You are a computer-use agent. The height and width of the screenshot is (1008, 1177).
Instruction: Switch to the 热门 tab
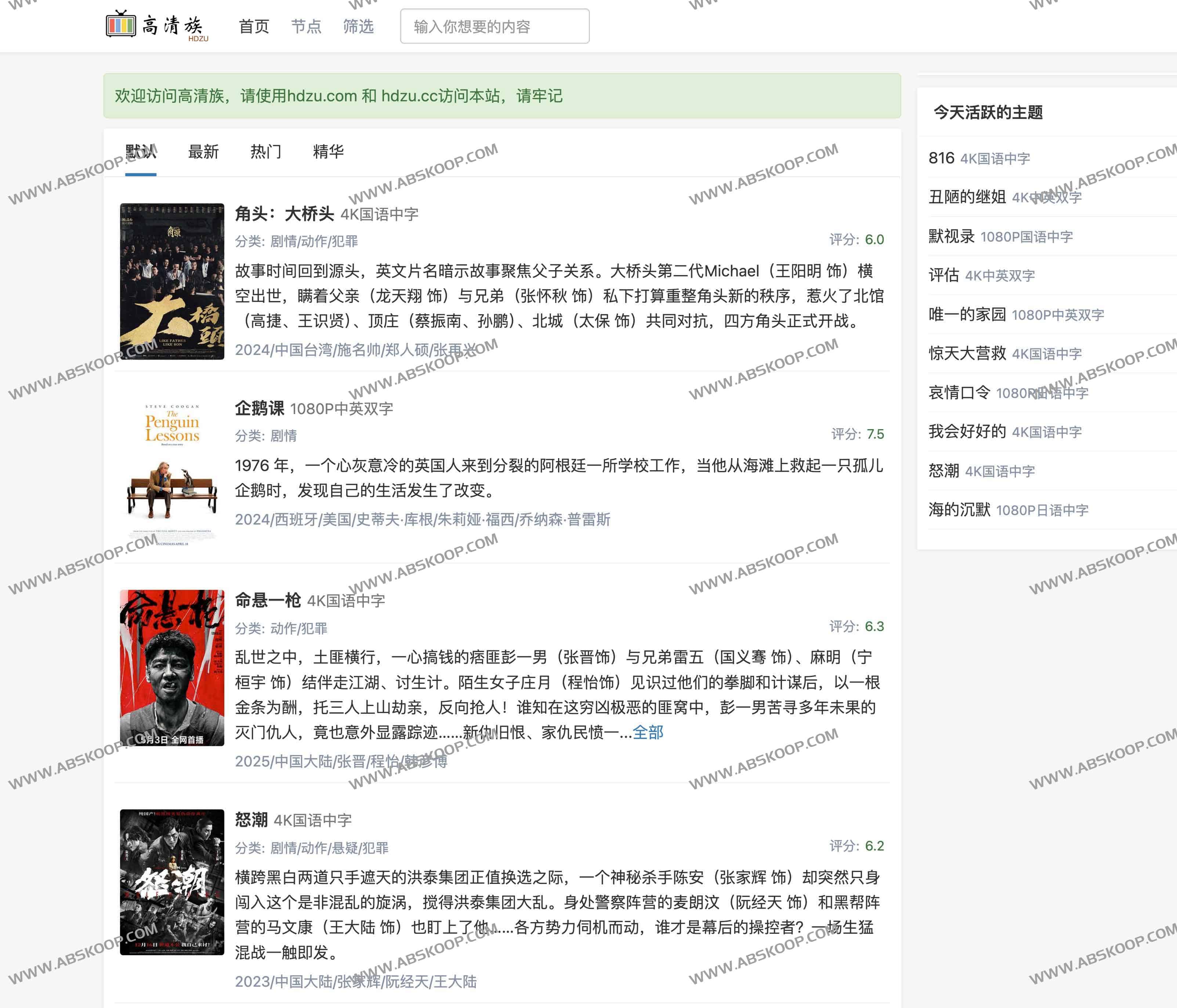coord(265,152)
